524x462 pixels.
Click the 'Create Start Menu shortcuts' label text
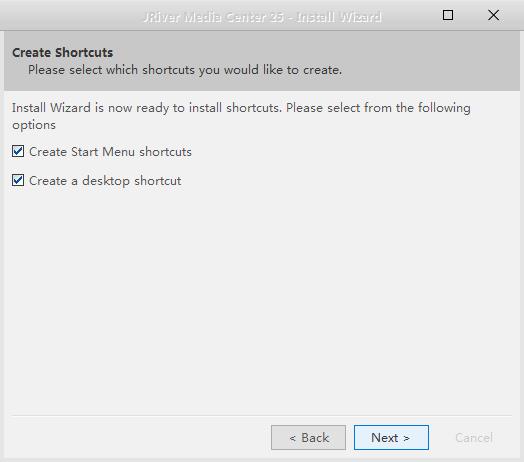[110, 152]
